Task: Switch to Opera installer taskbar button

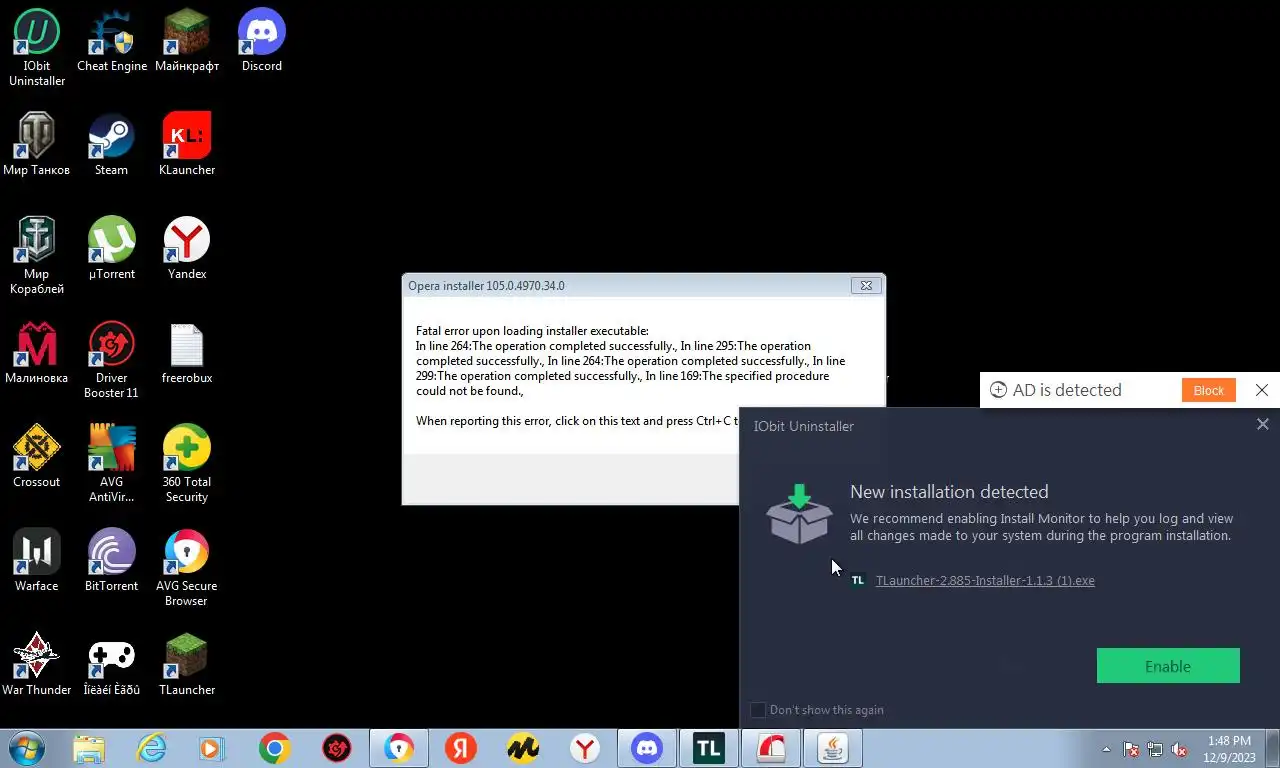Action: click(771, 748)
